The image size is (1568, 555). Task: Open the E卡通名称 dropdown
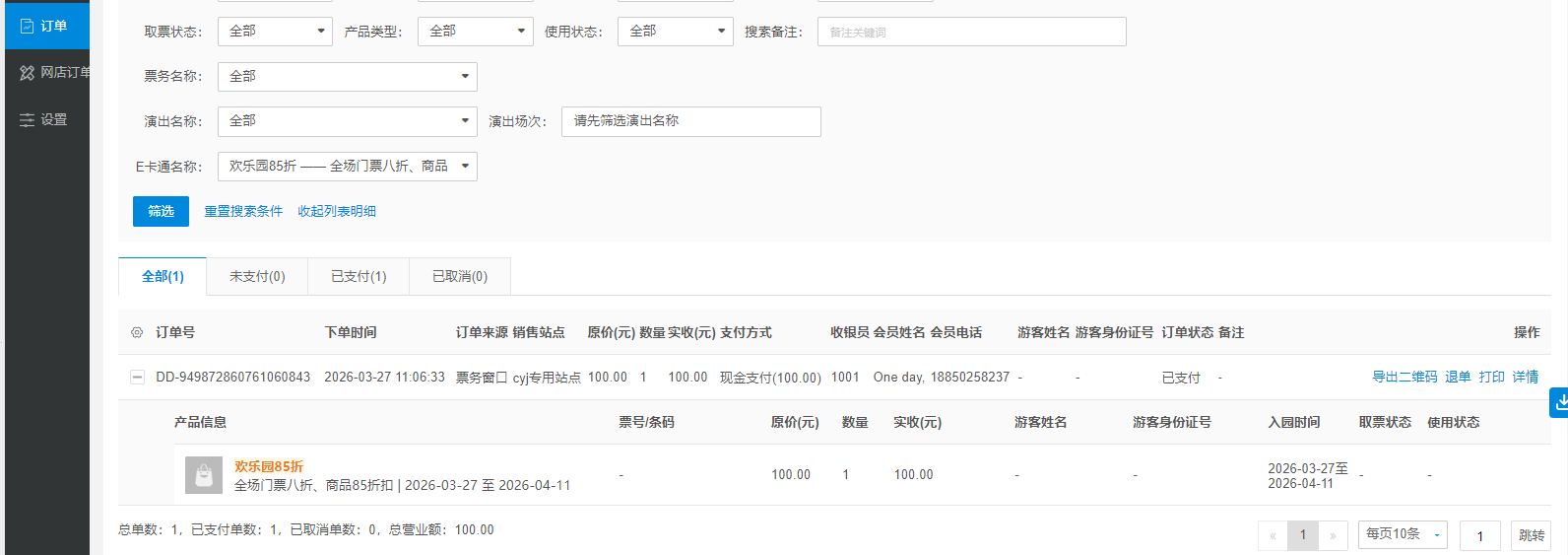pos(347,167)
